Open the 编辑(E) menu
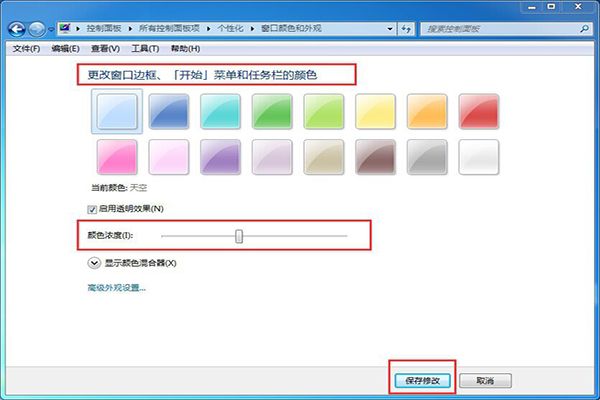This screenshot has width=600, height=400. [65, 49]
